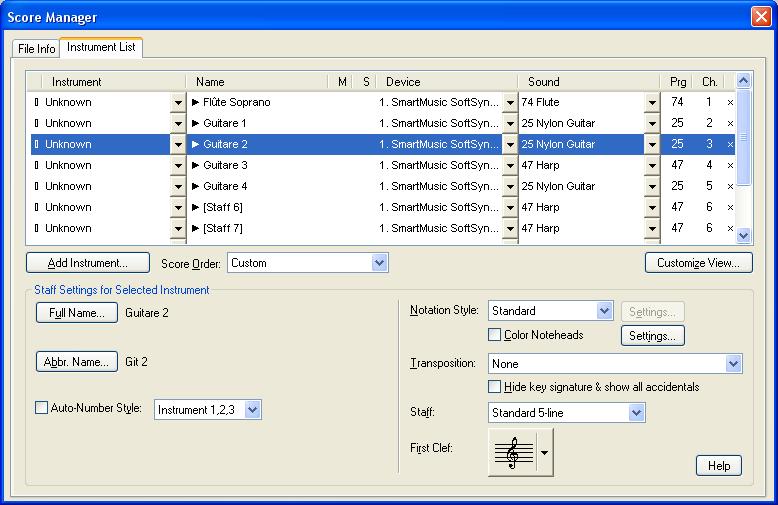Open instrument dropdown for Flûte Soprano row
Image resolution: width=778 pixels, height=505 pixels.
pyautogui.click(x=178, y=103)
